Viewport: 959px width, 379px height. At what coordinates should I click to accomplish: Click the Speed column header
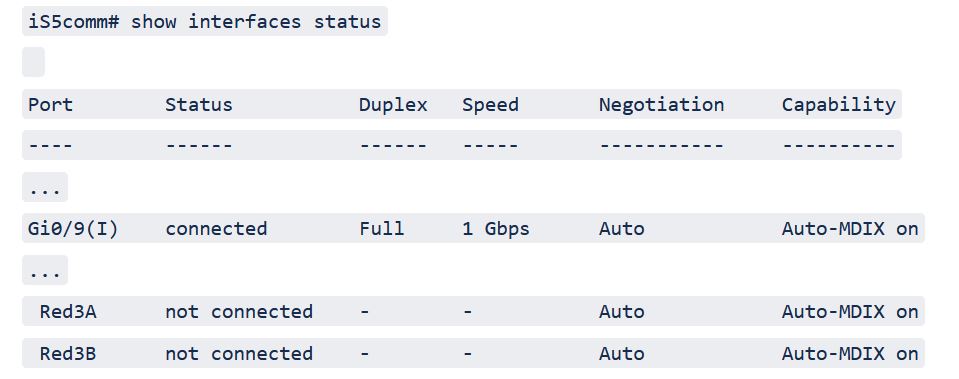coord(490,105)
